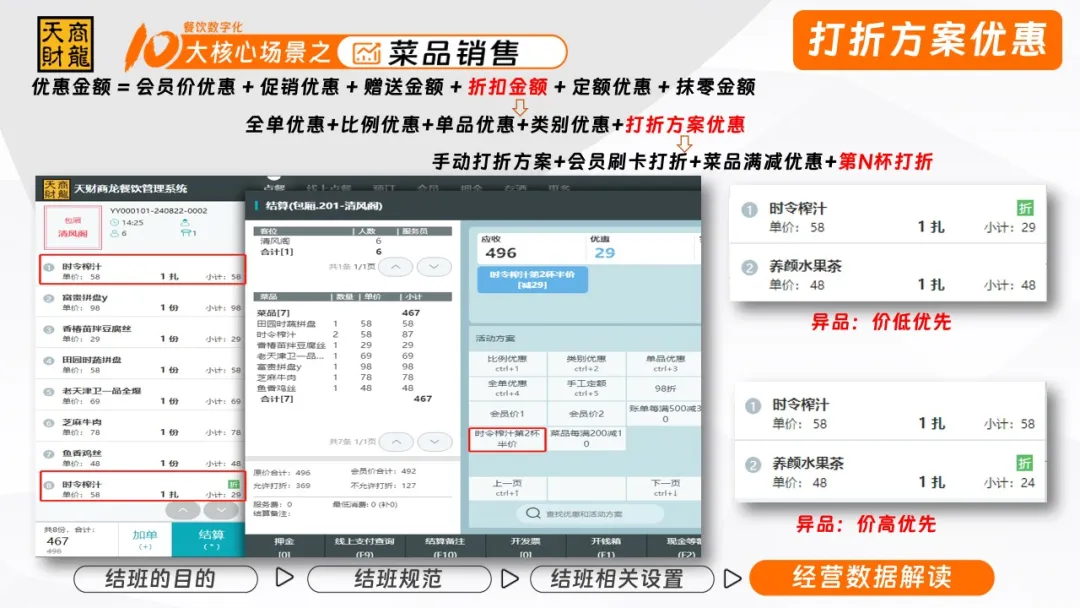
Task: Click the table icon next to 1
Action: [185, 233]
